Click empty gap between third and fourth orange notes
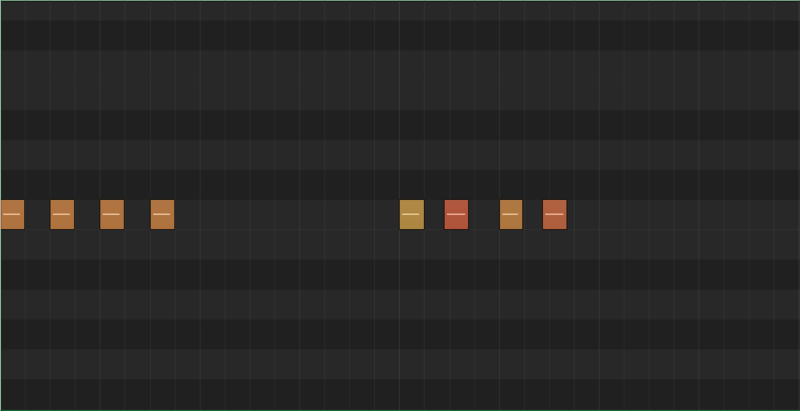The height and width of the screenshot is (411, 800). coord(137,215)
